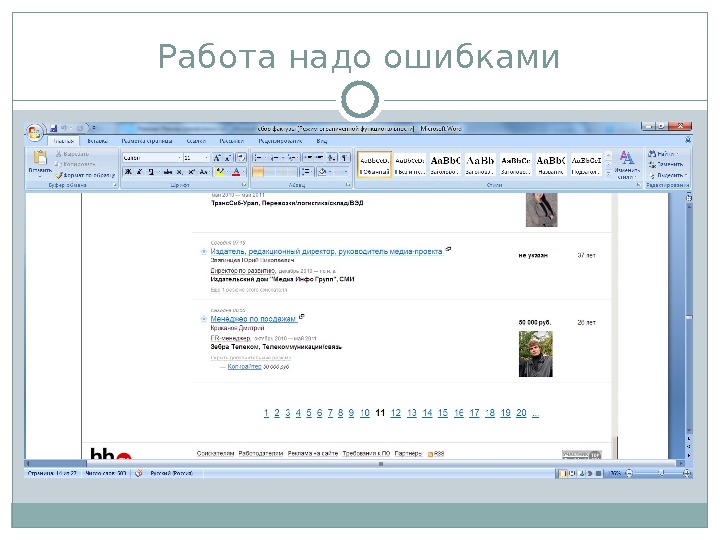Click the zoom out minus button
The height and width of the screenshot is (540, 720).
coord(630,473)
